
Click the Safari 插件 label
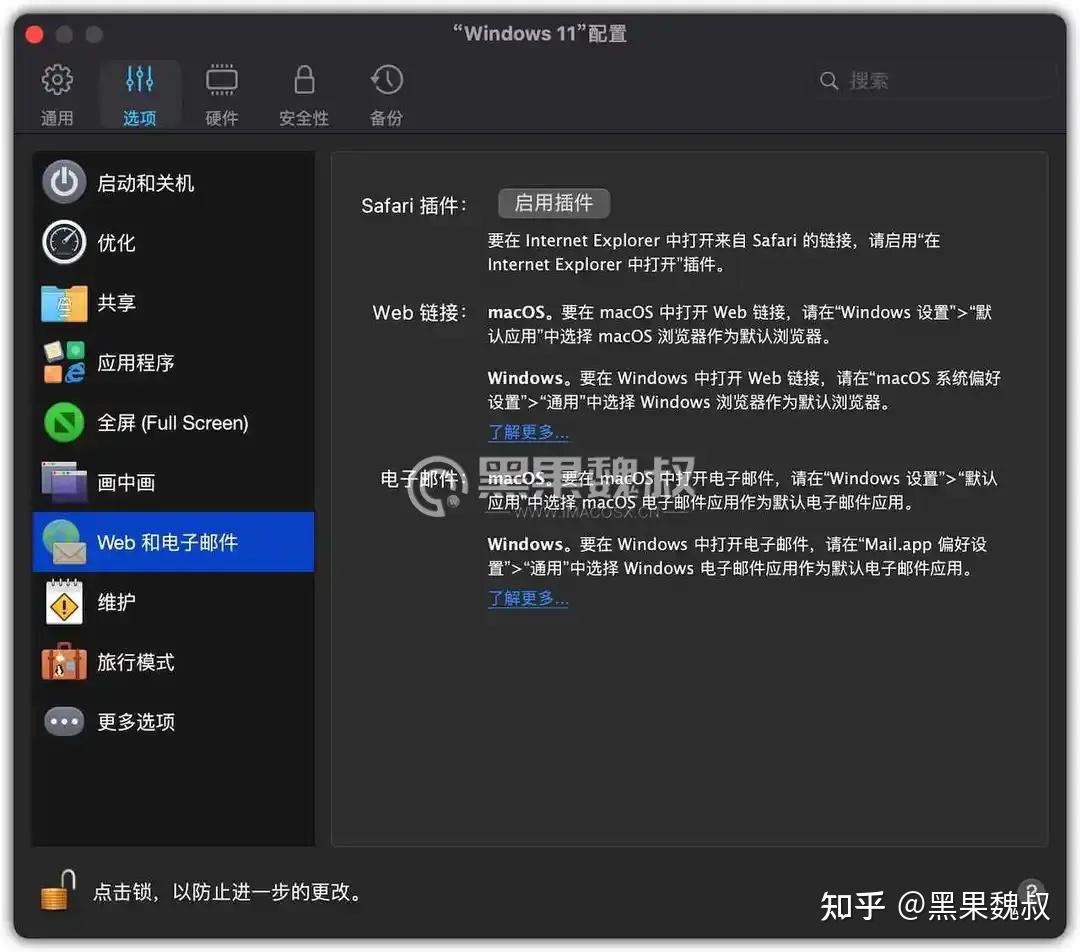414,205
